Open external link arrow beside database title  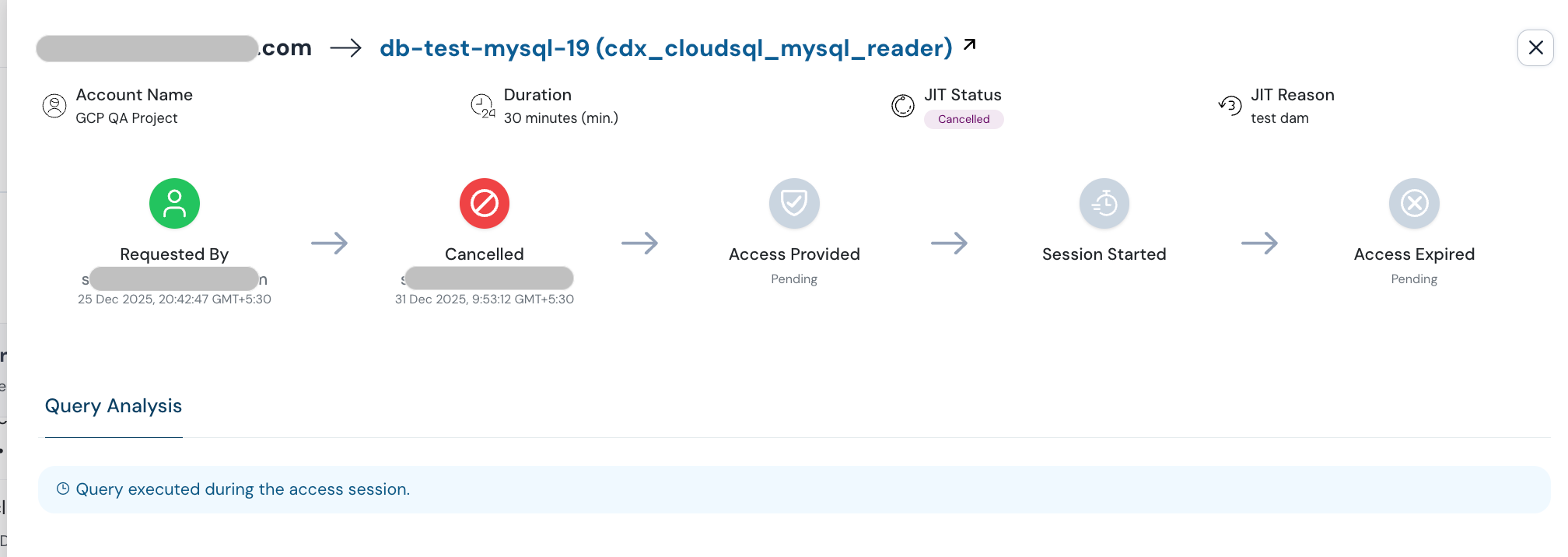tap(969, 45)
